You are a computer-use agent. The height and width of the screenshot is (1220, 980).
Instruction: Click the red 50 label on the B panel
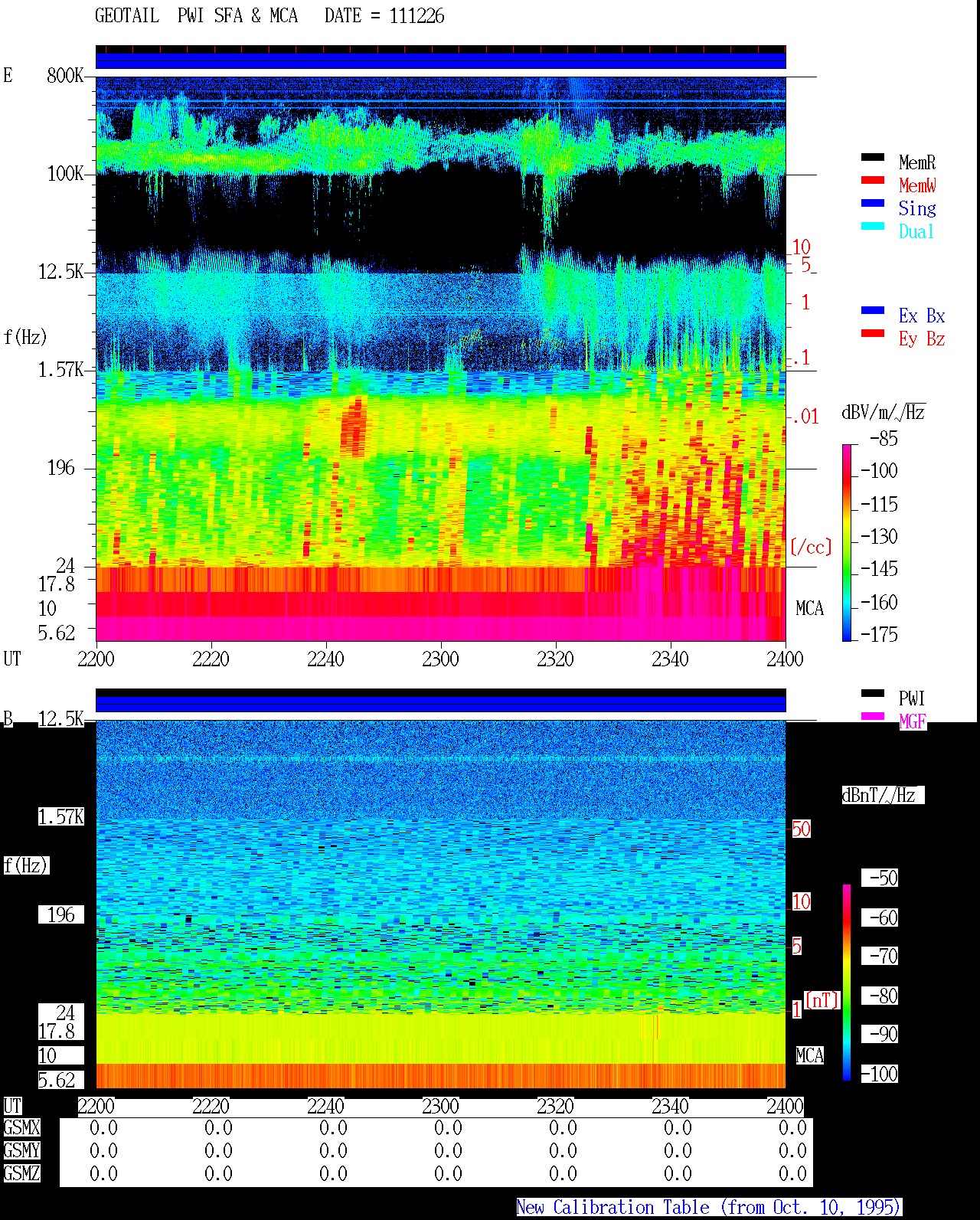coord(801,829)
